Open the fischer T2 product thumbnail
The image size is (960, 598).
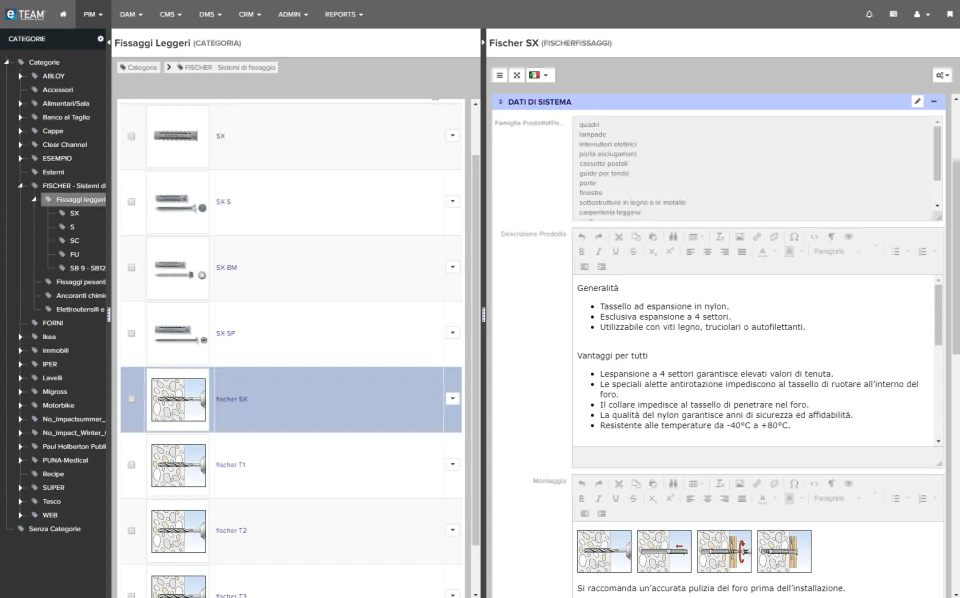point(178,531)
